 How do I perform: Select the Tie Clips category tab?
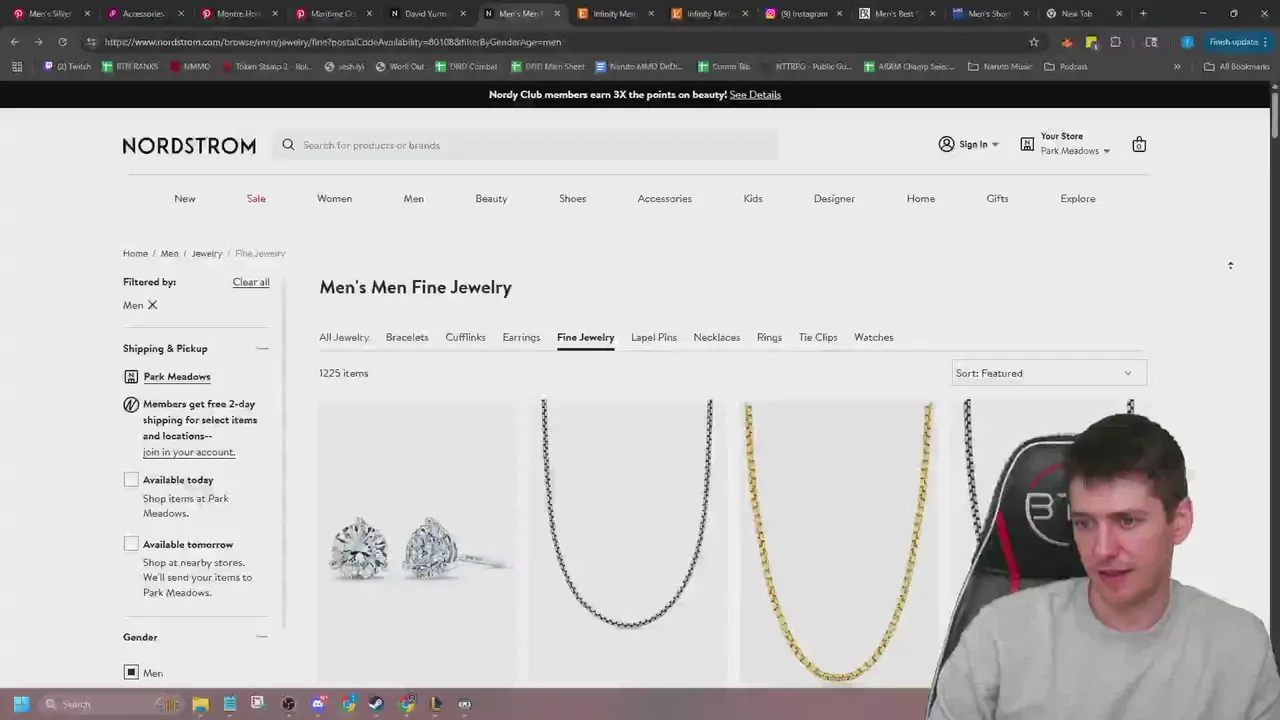tap(818, 337)
